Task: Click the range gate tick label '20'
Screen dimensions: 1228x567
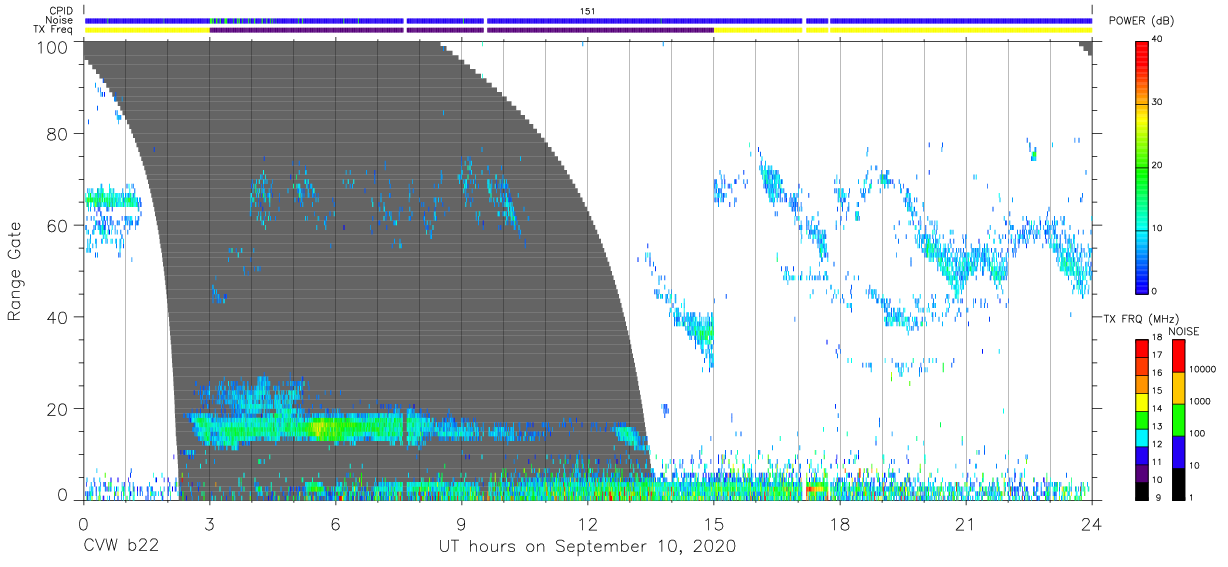Action: (x=57, y=408)
